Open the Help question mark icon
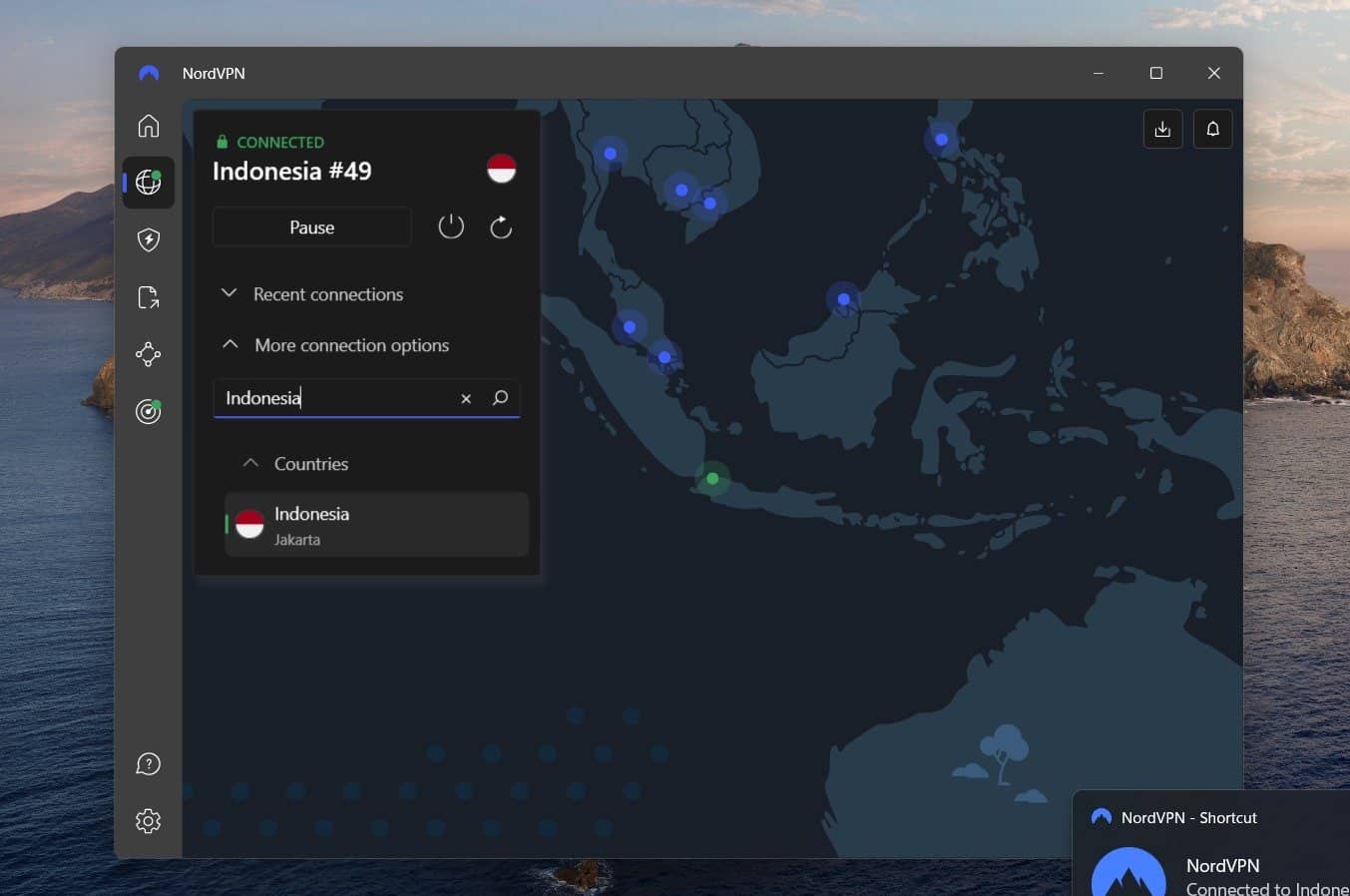 [149, 764]
